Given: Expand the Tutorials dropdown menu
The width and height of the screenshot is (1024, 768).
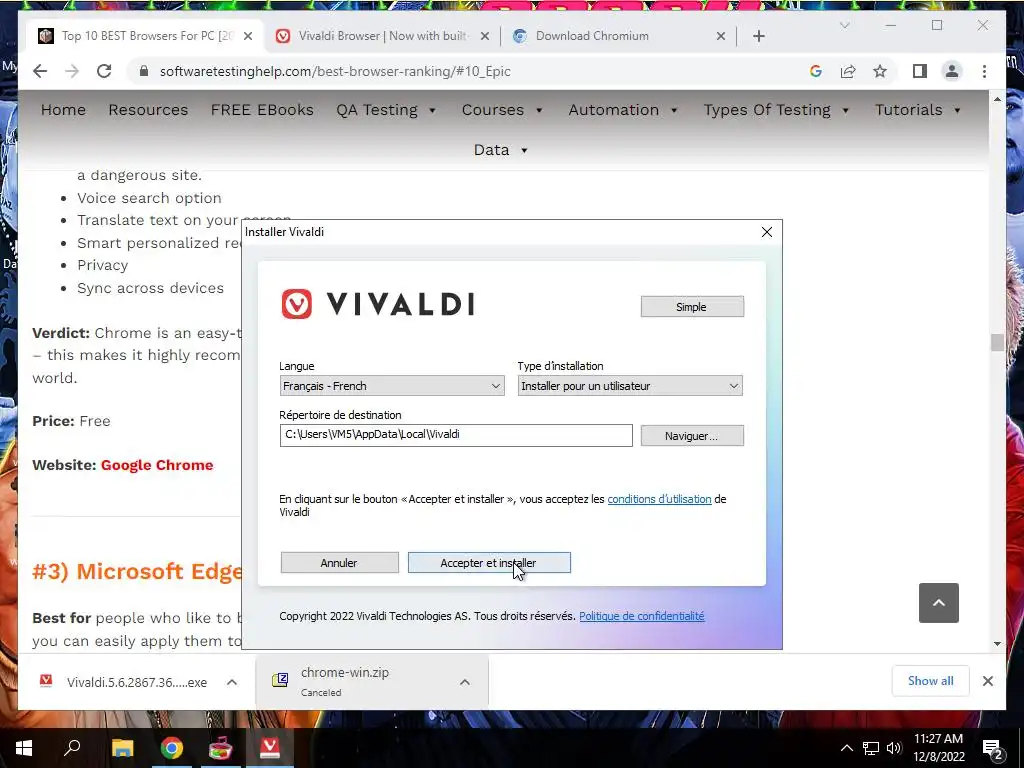Looking at the screenshot, I should click(918, 110).
